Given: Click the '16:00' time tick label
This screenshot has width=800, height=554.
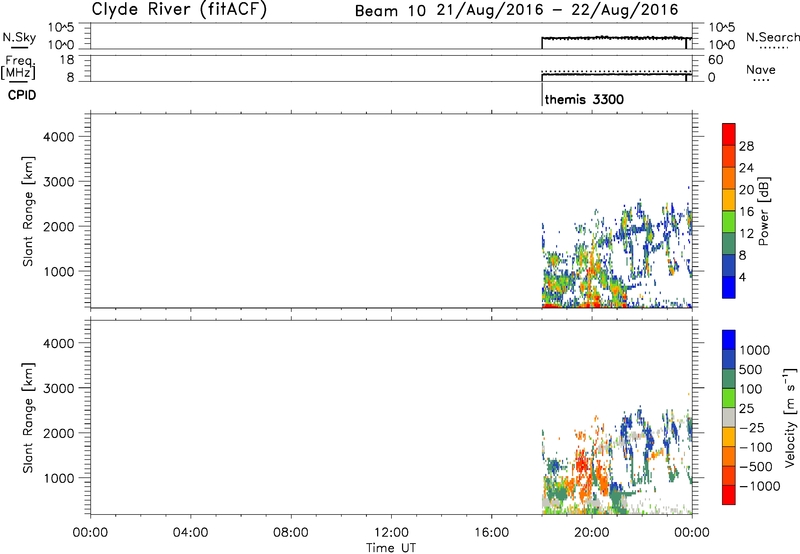Looking at the screenshot, I should [492, 533].
